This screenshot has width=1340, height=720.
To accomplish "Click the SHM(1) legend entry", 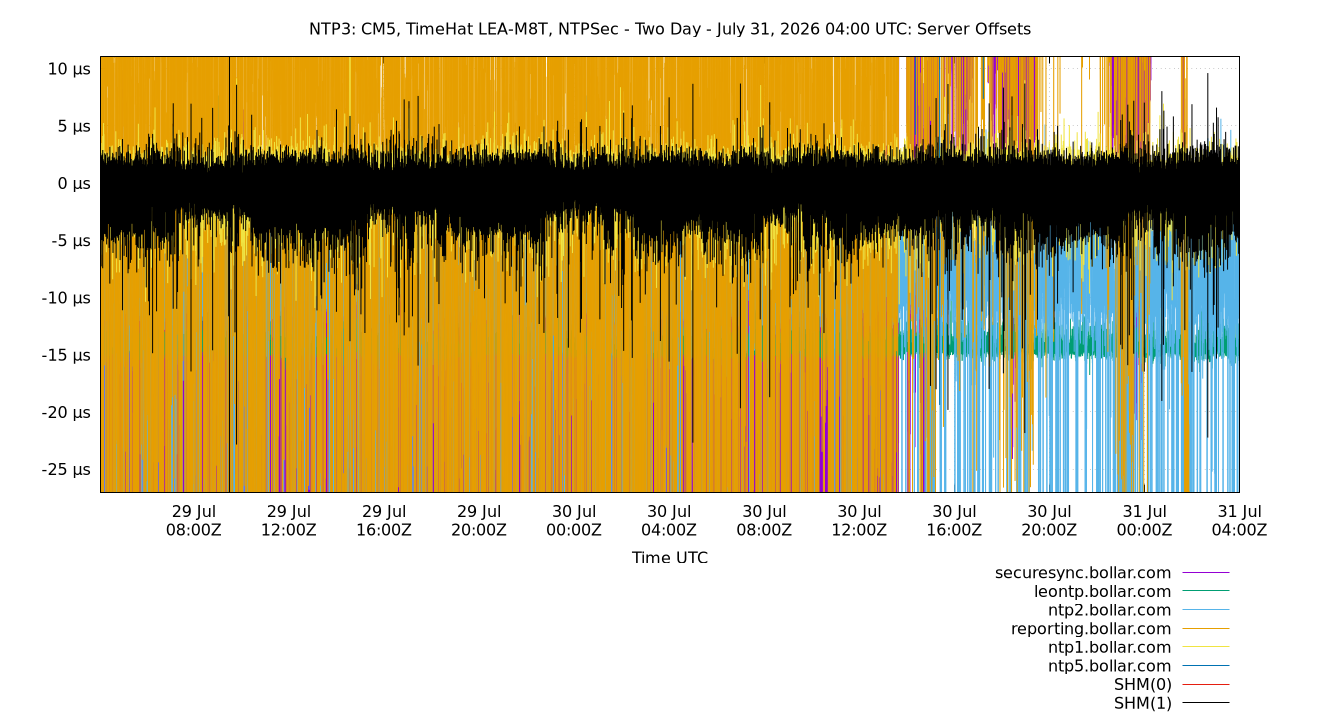I will [1142, 703].
